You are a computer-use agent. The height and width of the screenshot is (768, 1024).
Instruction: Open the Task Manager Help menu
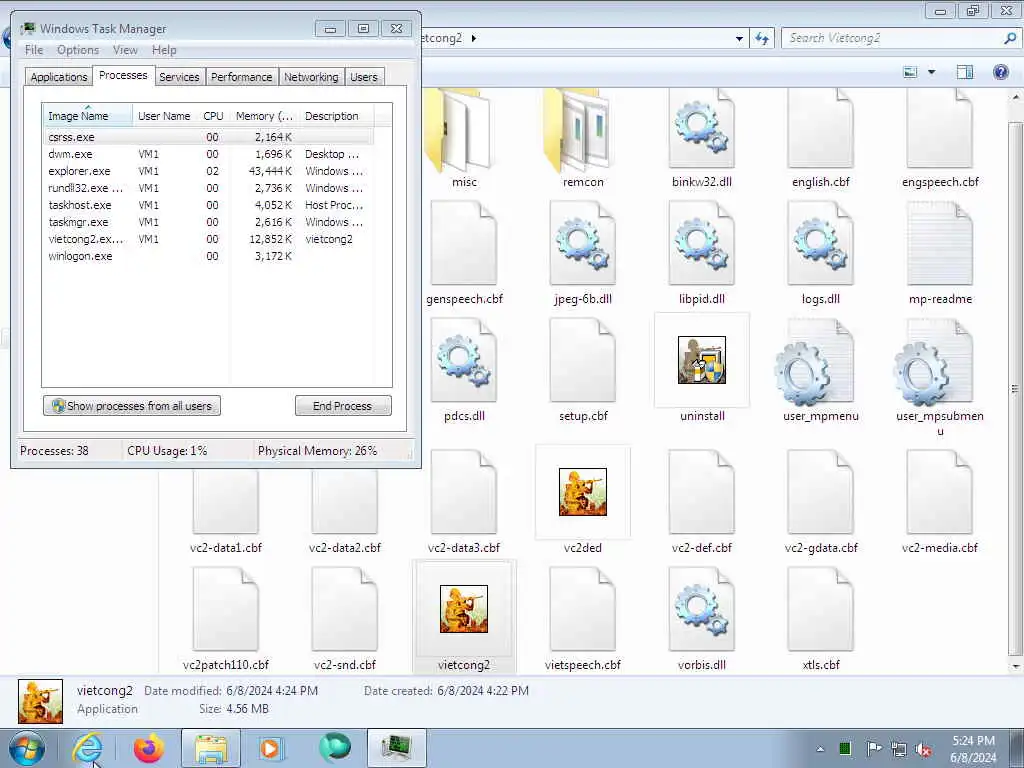point(164,50)
